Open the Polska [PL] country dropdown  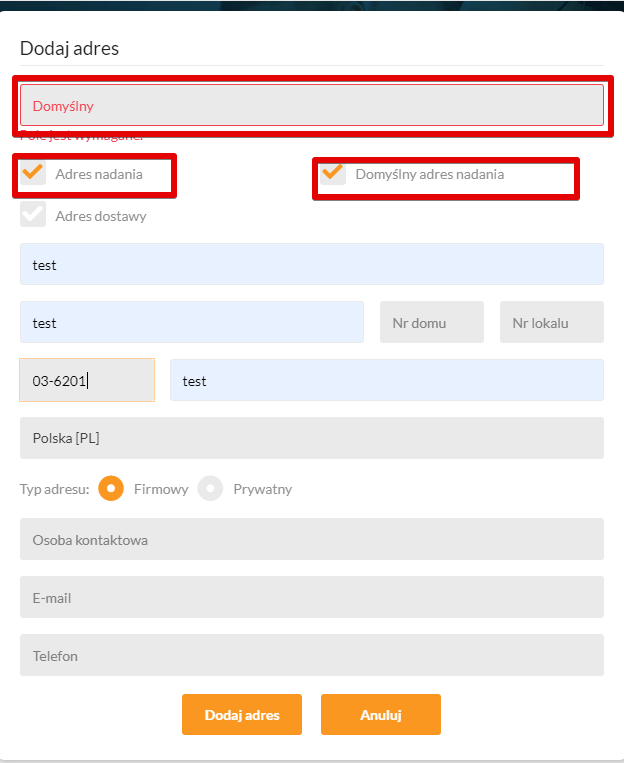pyautogui.click(x=311, y=438)
